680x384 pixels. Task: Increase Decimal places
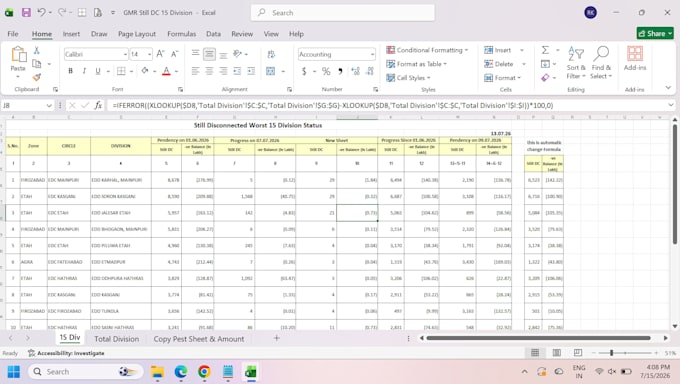[356, 71]
